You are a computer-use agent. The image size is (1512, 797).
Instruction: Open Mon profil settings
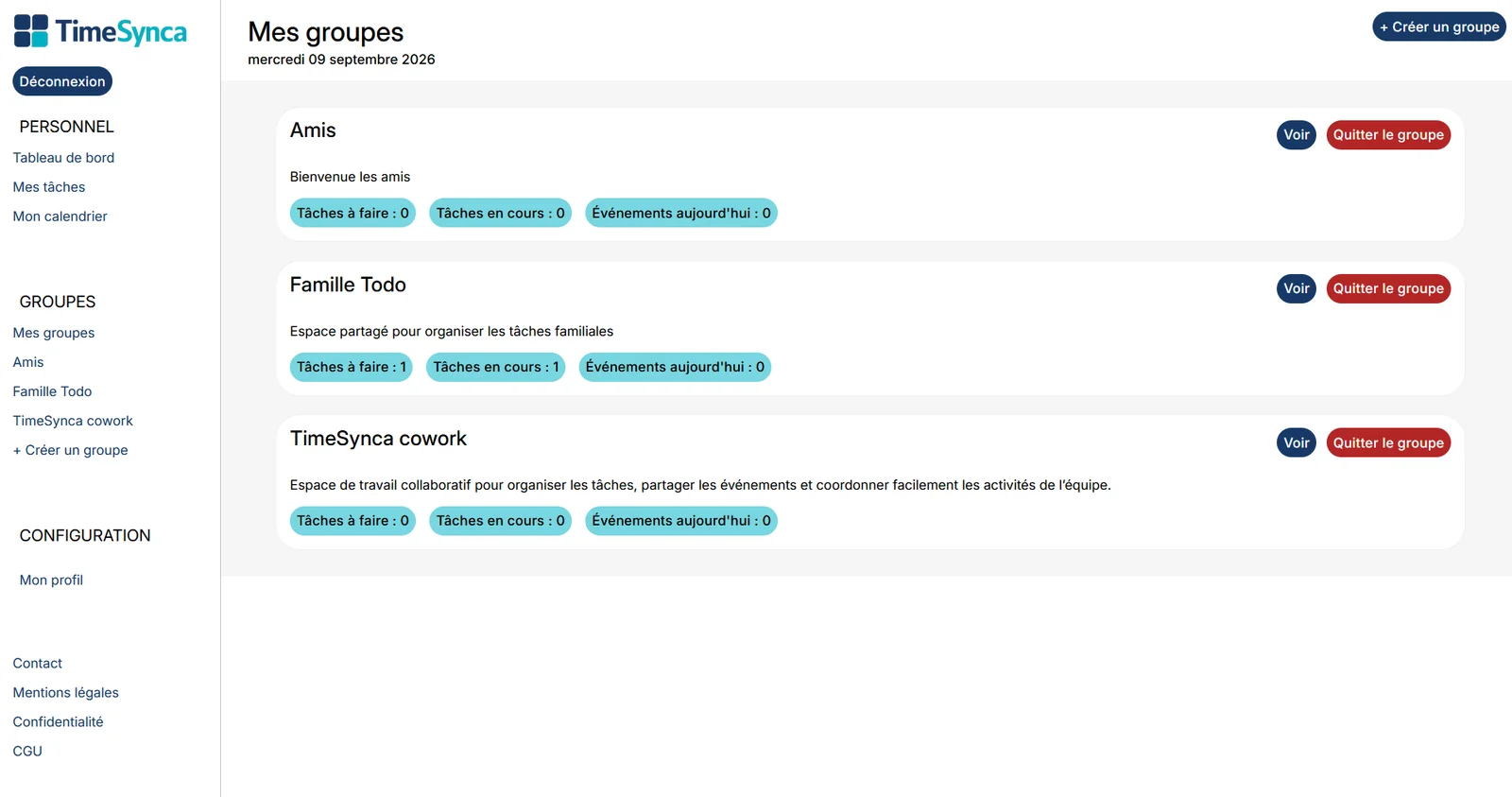51,580
